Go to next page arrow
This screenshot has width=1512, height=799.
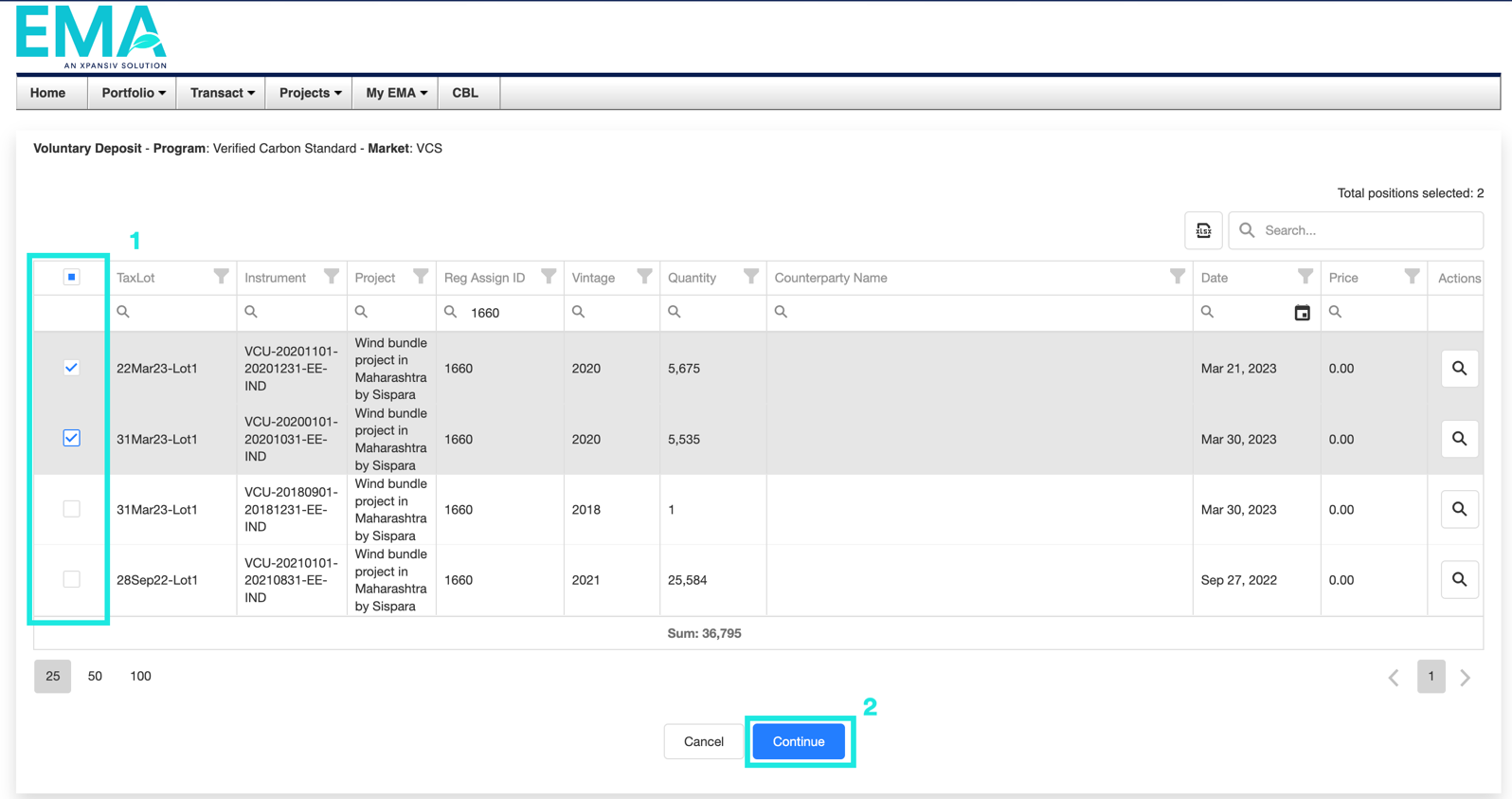pyautogui.click(x=1466, y=677)
